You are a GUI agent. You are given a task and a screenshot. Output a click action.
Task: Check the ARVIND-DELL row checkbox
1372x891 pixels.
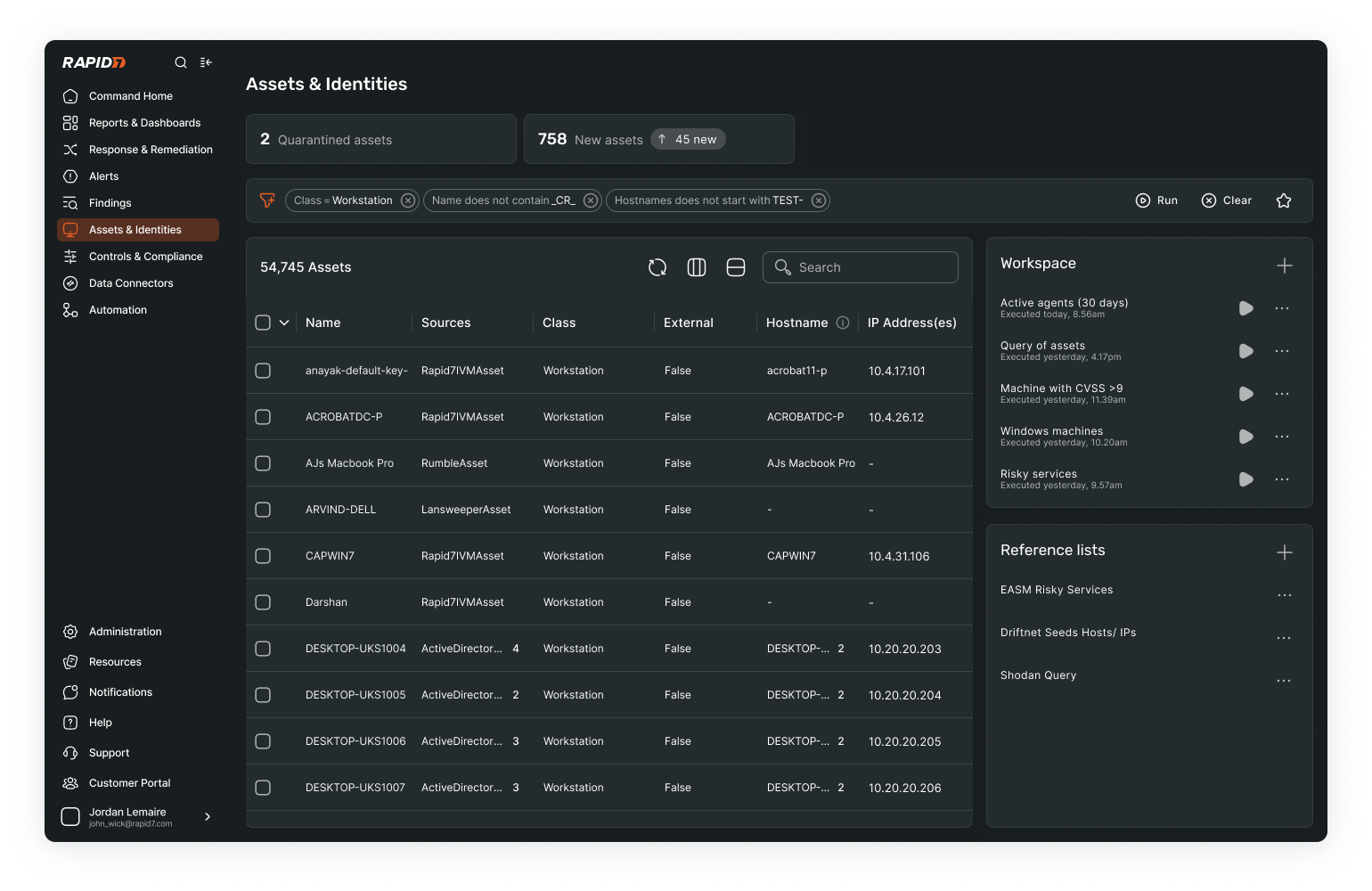263,510
